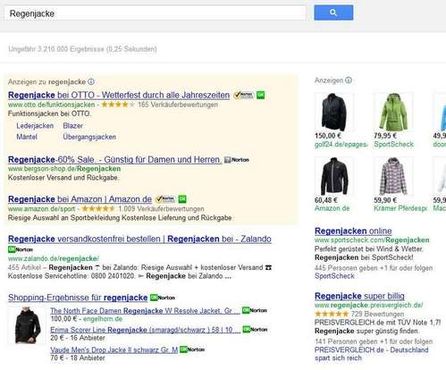Click 20 € - 16 Anbieter text
This screenshot has height=370, width=446.
(x=78, y=338)
